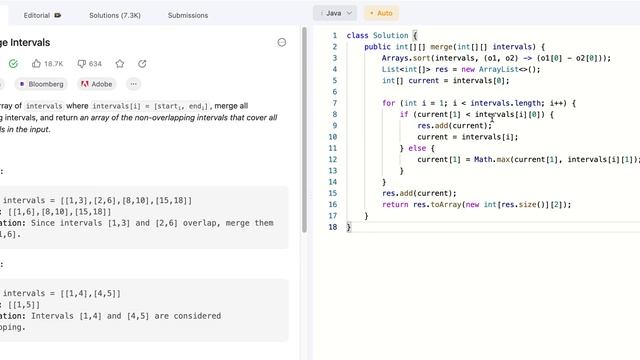Click the Math.max line of code
Viewport: 640px width, 360px height.
pos(528,160)
